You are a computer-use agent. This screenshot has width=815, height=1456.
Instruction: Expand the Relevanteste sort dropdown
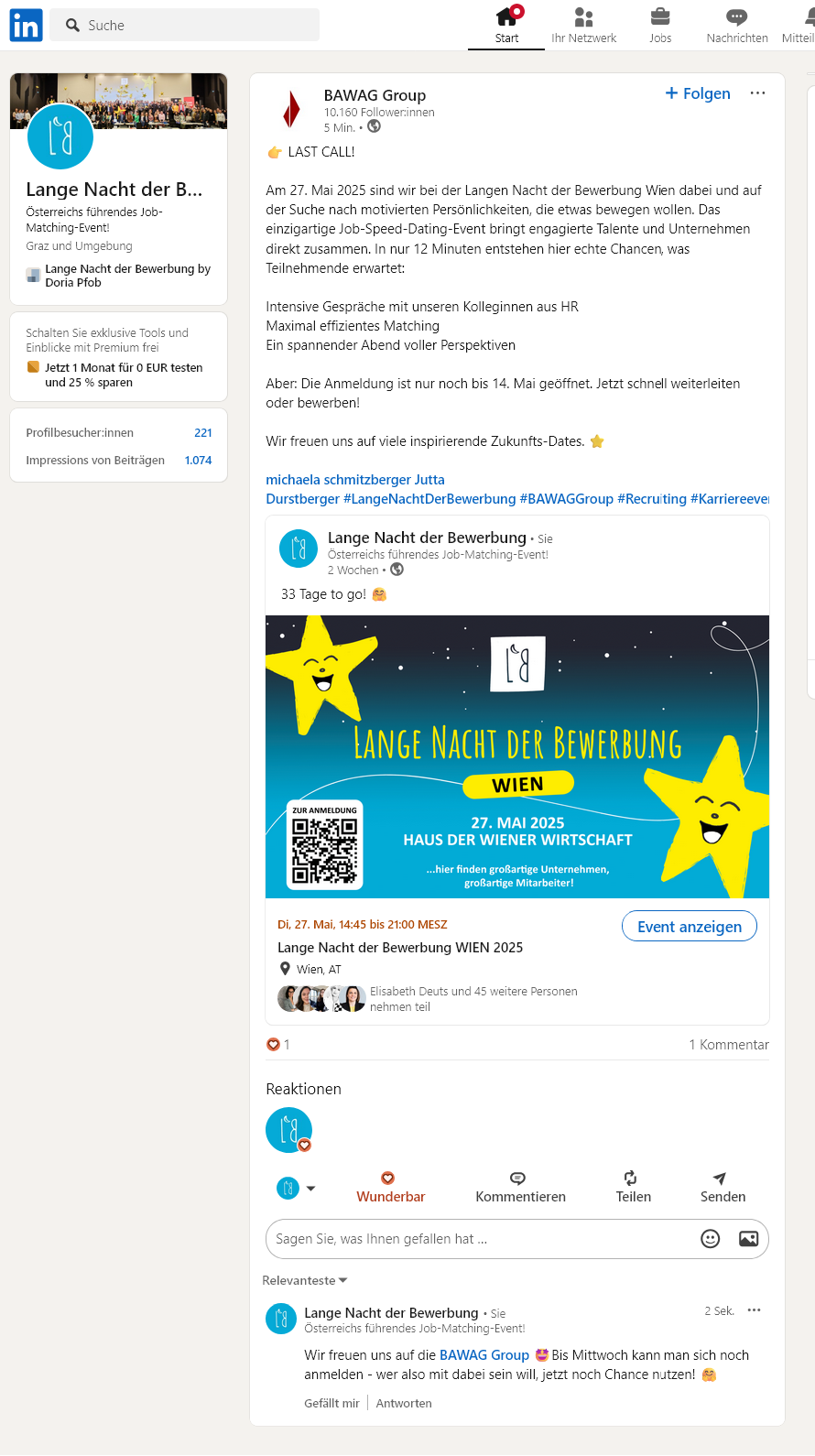(x=305, y=1280)
